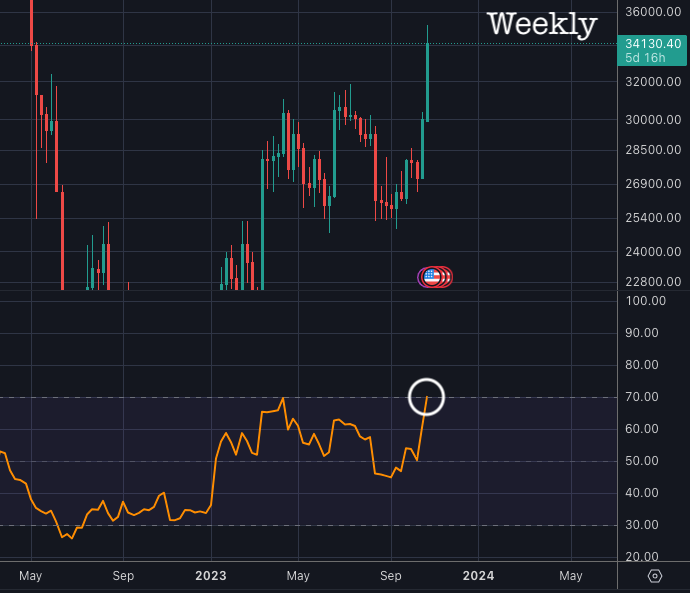The image size is (690, 593).
Task: Select the 32000.00 price axis label
Action: (653, 82)
